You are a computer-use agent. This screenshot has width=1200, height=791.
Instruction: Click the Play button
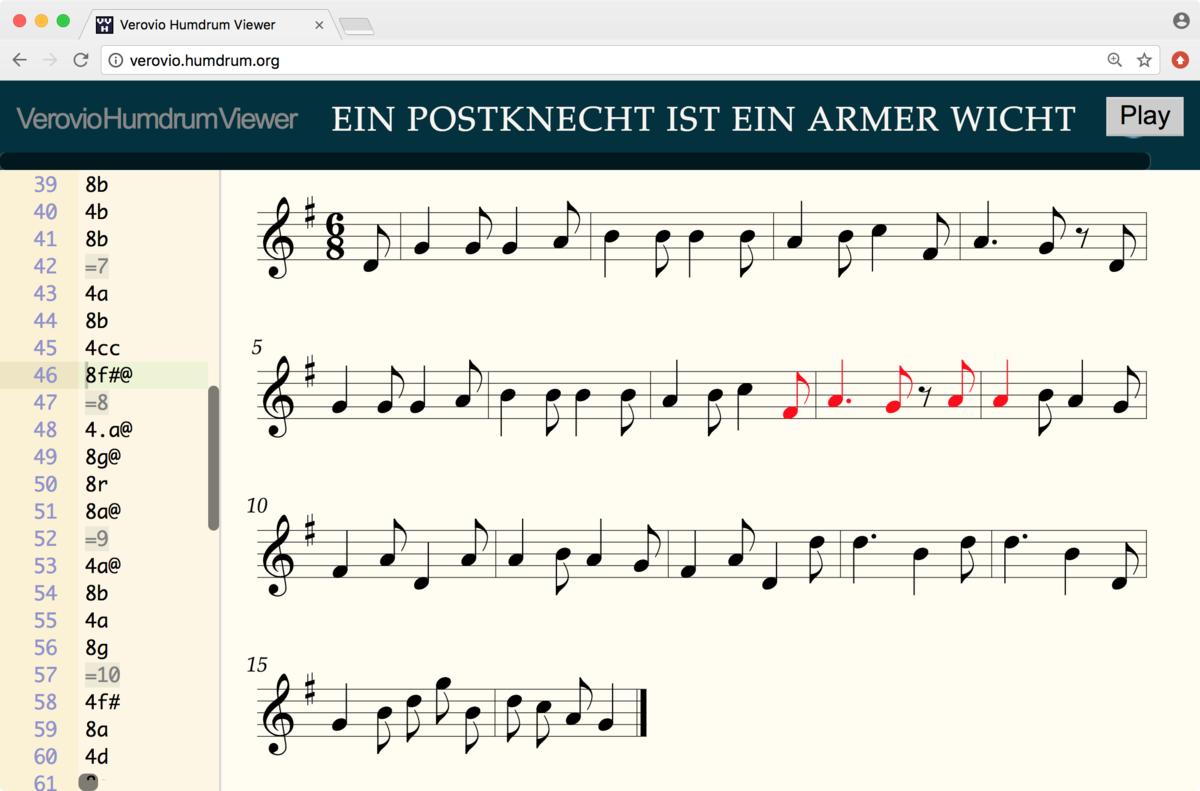point(1144,116)
